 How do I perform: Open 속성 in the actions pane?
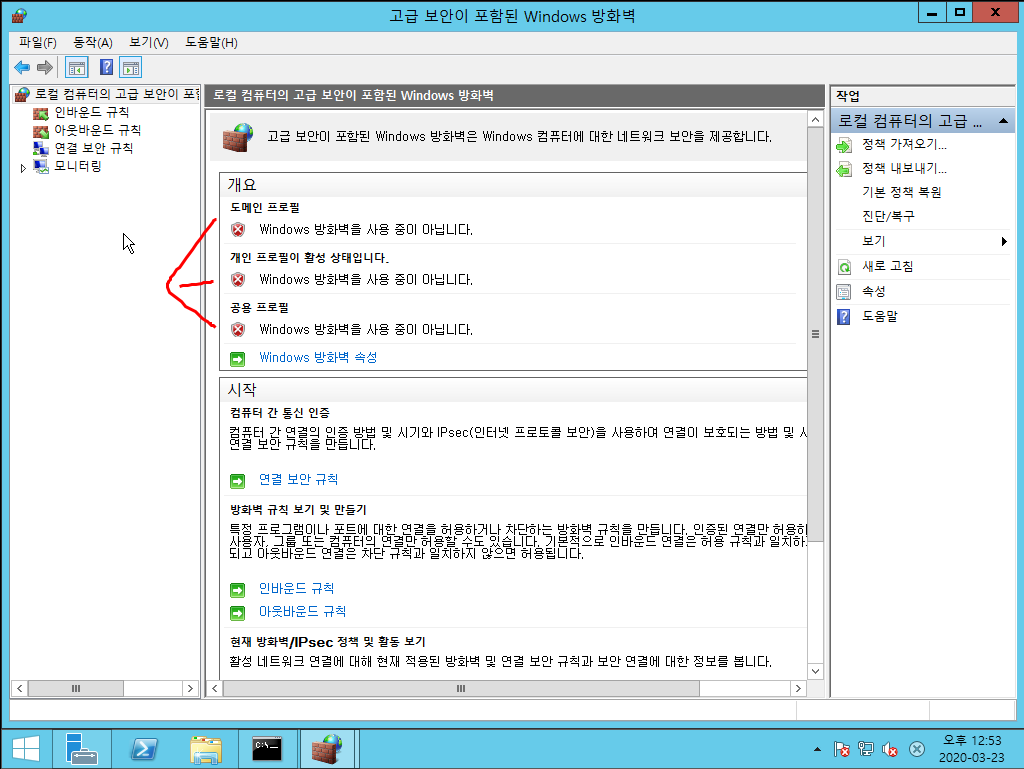(874, 291)
